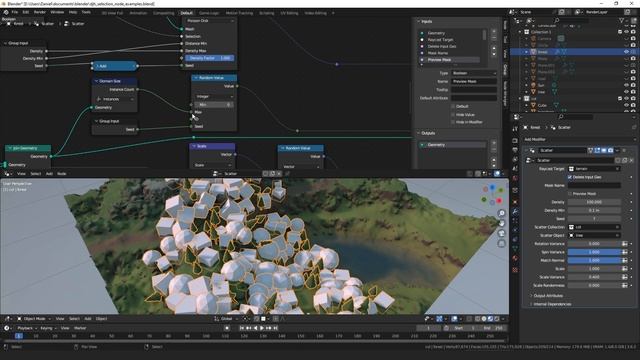Open the Type Boolean dropdown in node sidebar
This screenshot has width=640, height=360.
coord(474,73)
